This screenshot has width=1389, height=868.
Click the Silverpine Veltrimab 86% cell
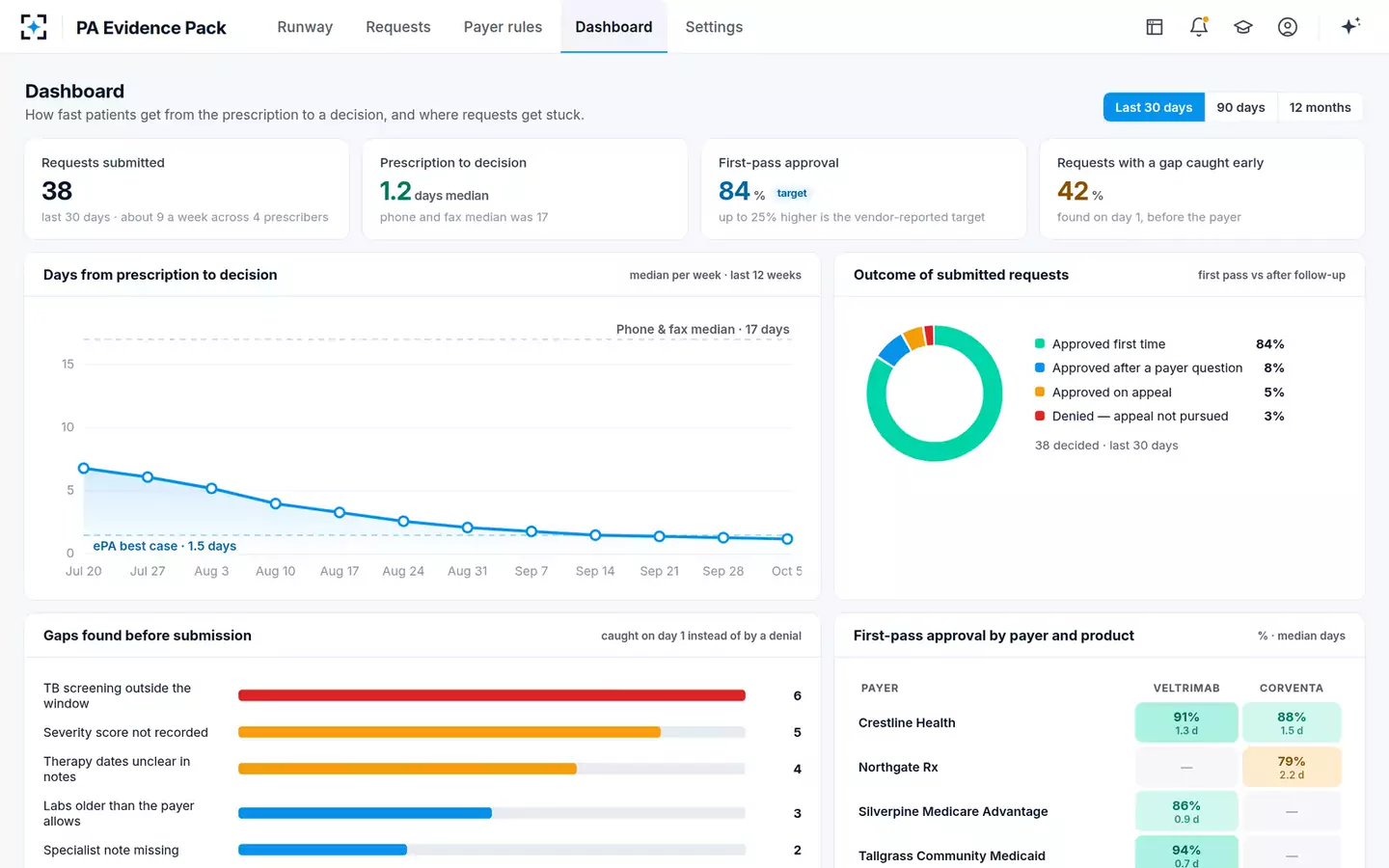[x=1186, y=811]
